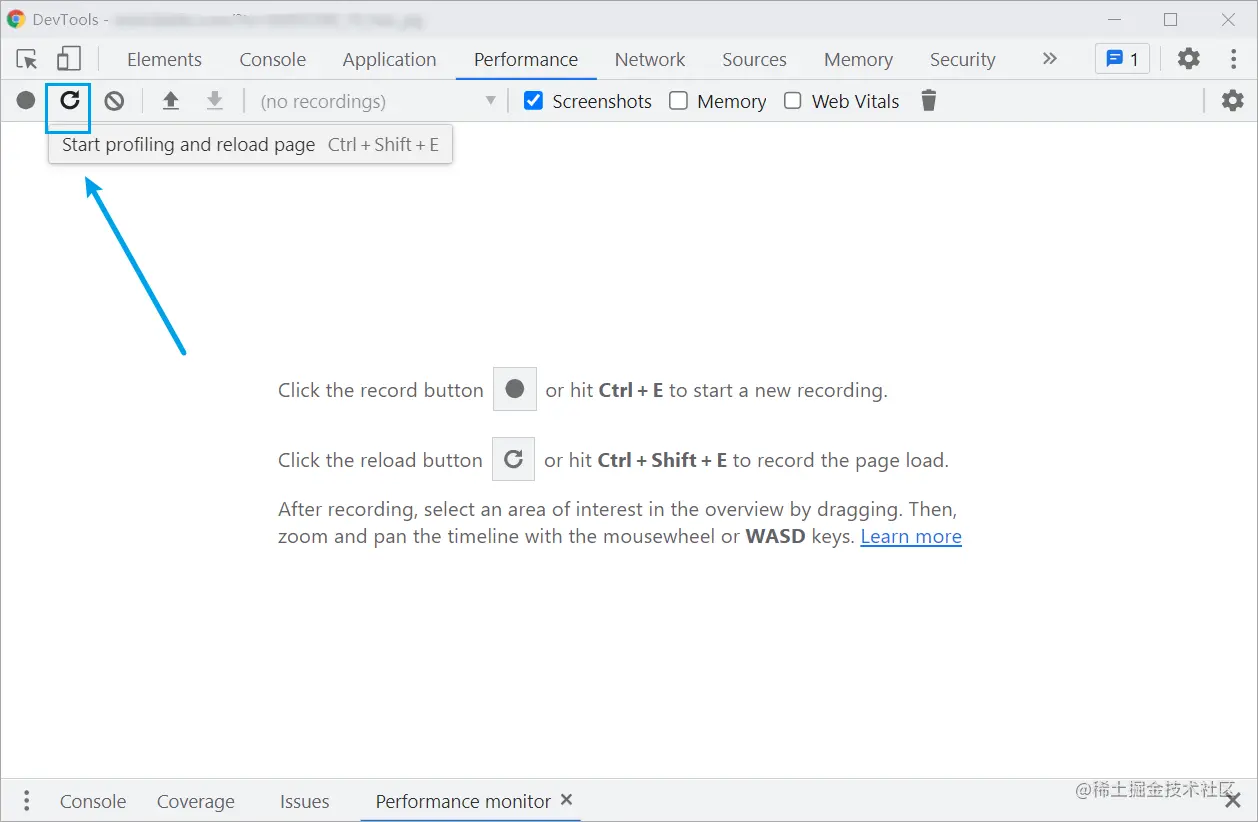1258x822 pixels.
Task: Collect garbage with the trash icon
Action: tap(929, 100)
